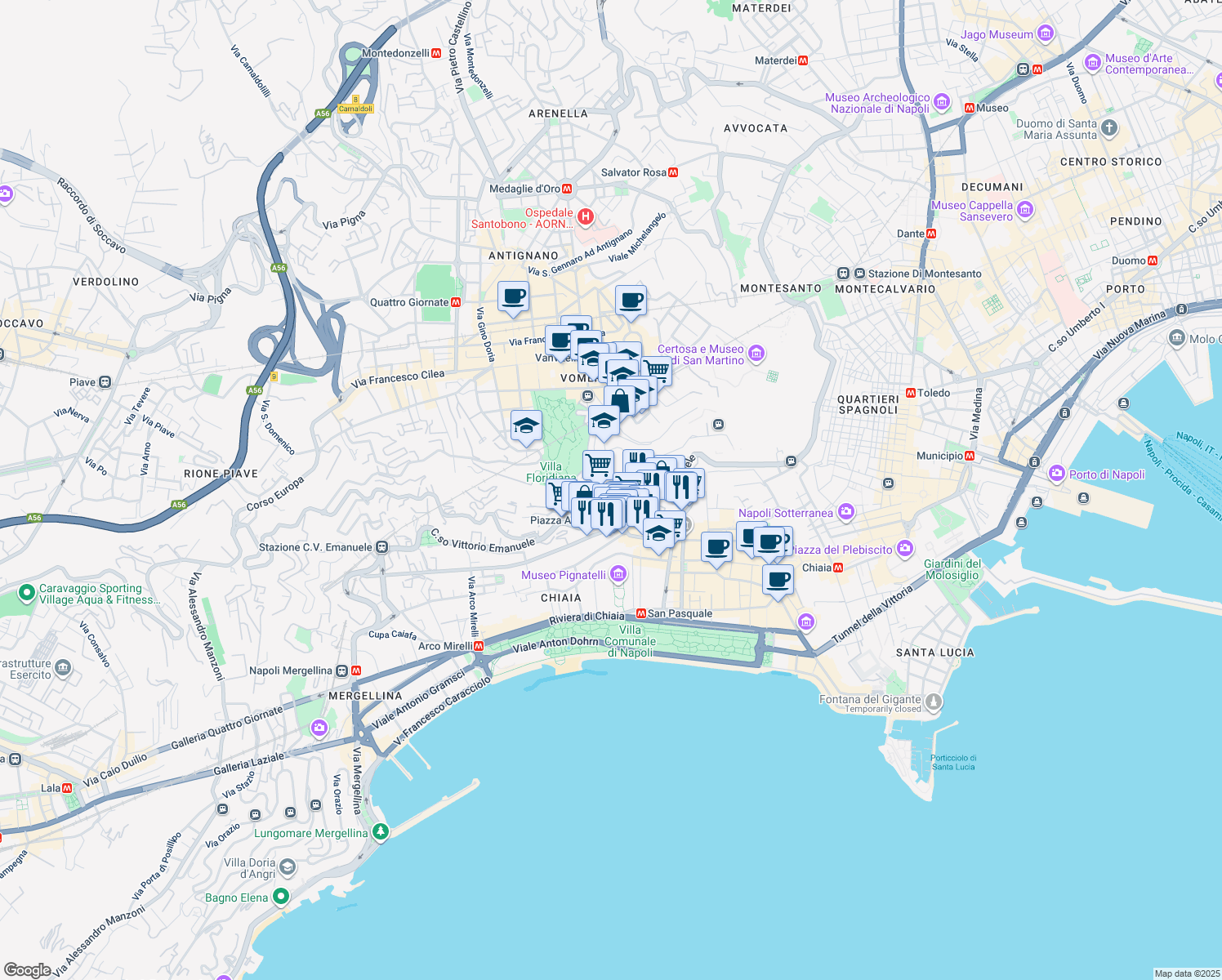Click the Villa Doria d'Angri school icon
The width and height of the screenshot is (1222, 980).
pyautogui.click(x=287, y=867)
